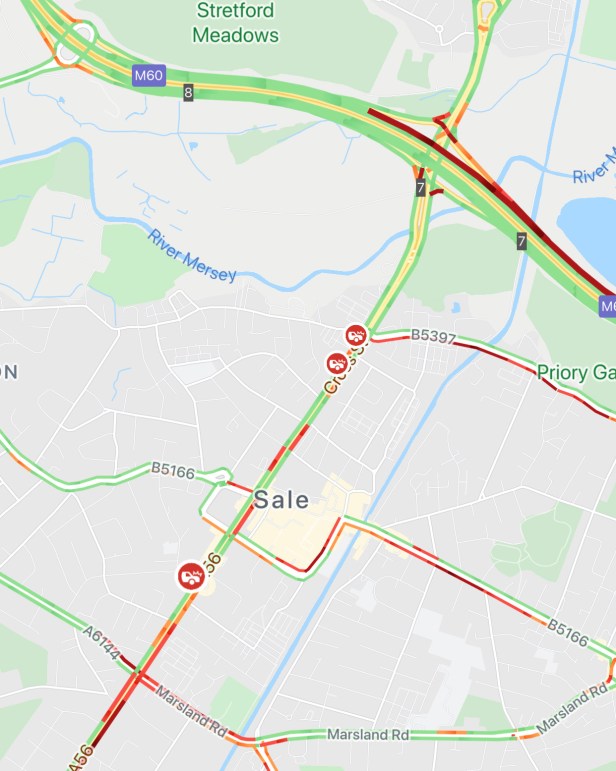Click the purple M60 motorway shield near Stretford Meadows
This screenshot has height=771, width=616.
click(149, 75)
